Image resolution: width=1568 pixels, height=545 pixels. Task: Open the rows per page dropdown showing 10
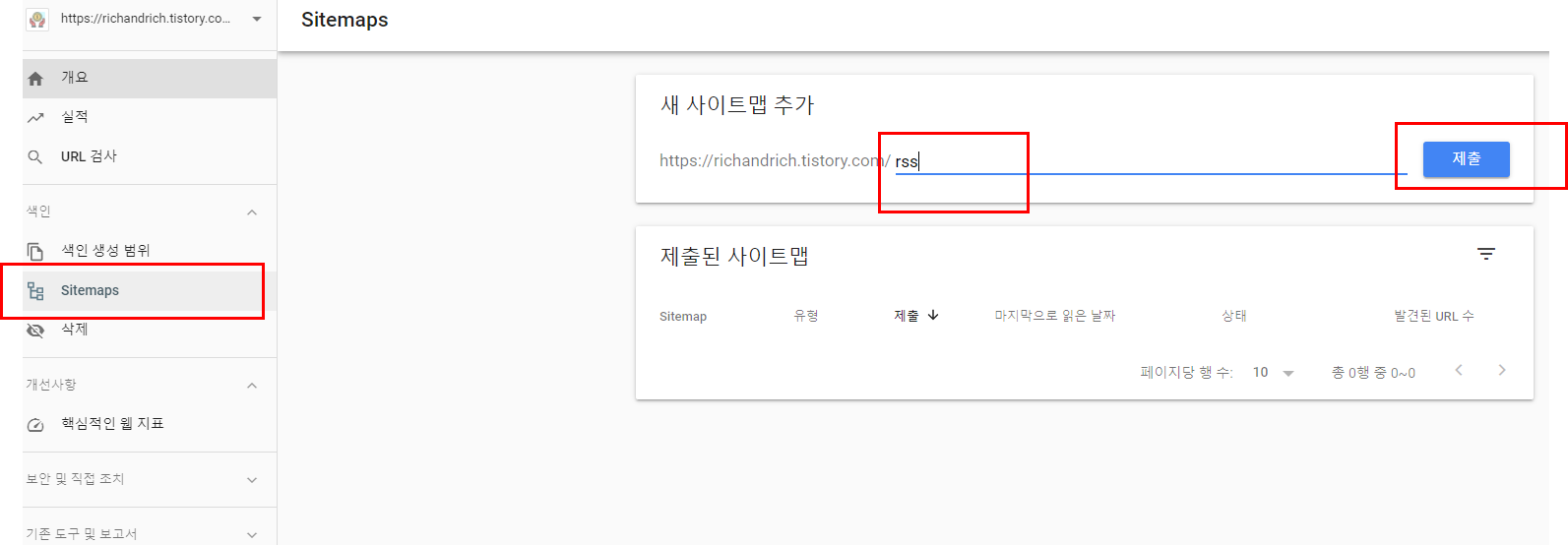[1274, 373]
